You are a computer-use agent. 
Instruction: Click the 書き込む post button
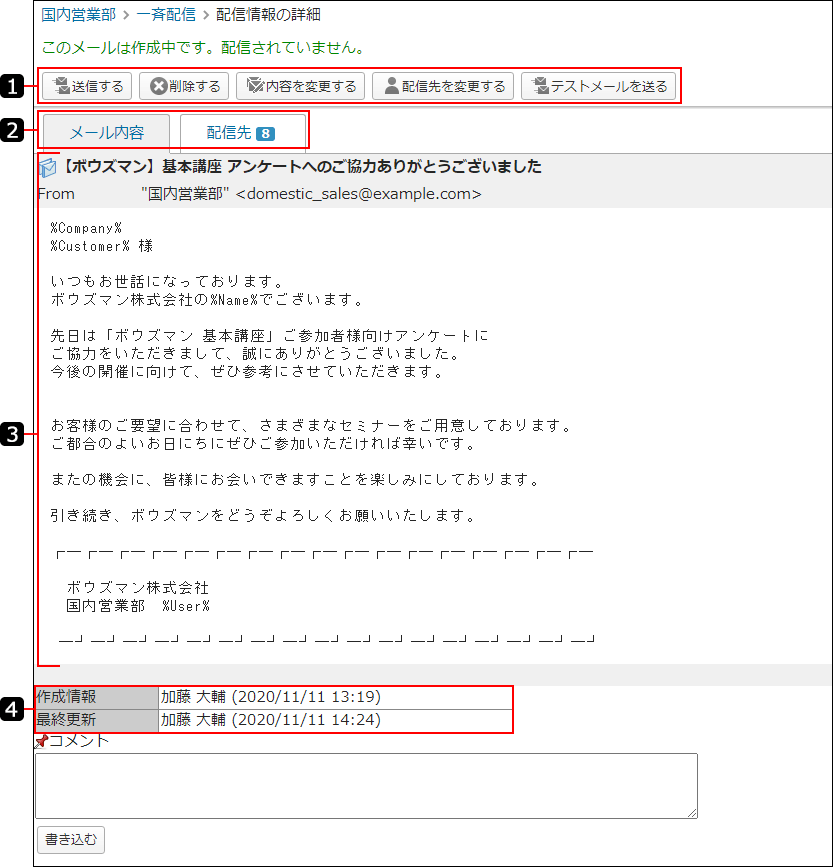point(71,839)
